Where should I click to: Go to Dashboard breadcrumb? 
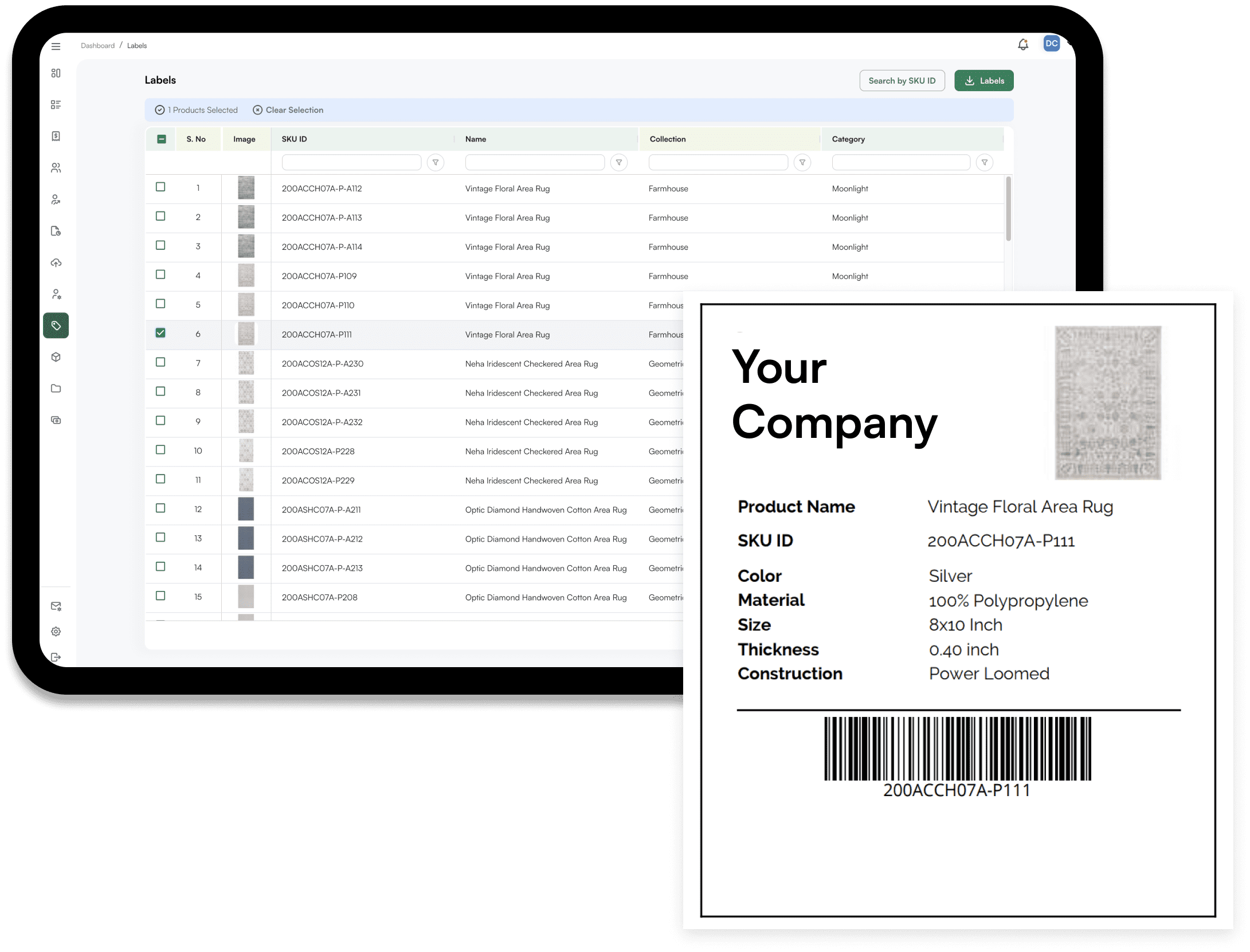point(97,46)
